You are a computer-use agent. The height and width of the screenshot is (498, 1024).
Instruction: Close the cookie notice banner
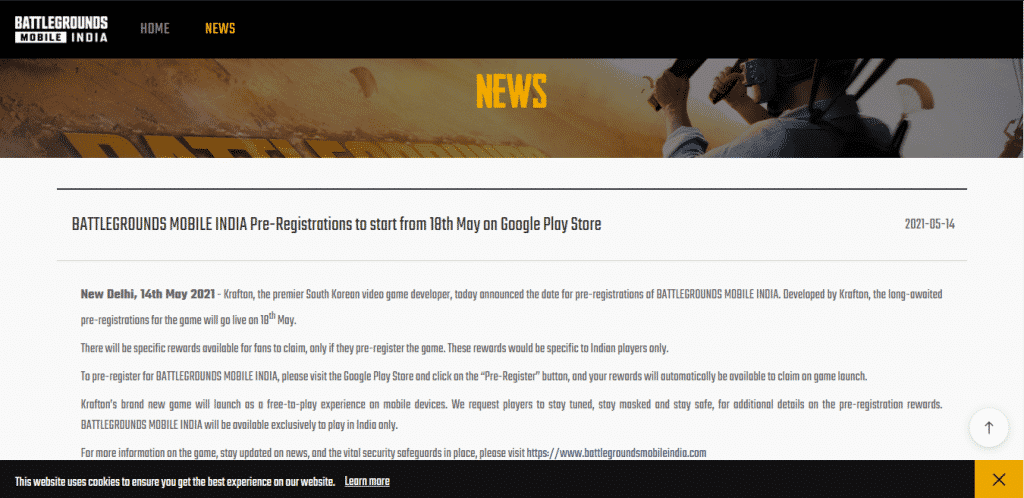[999, 480]
